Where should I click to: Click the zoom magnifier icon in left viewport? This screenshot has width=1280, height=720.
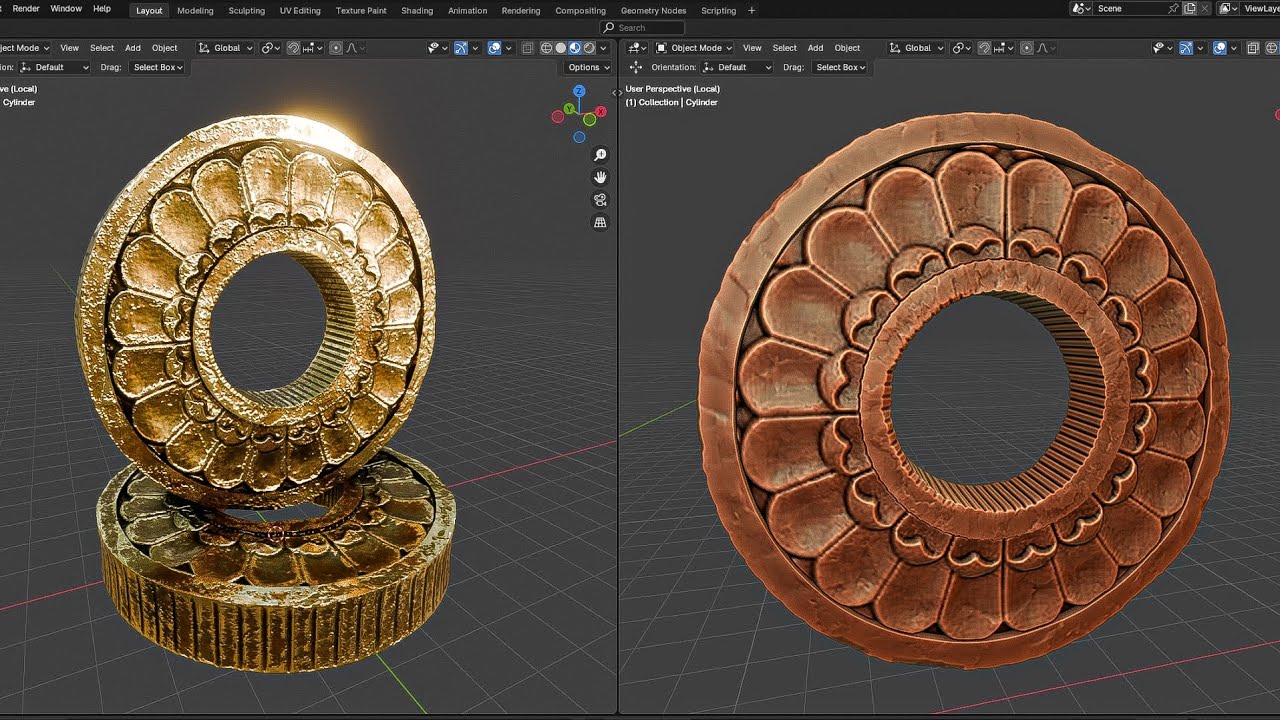[600, 155]
